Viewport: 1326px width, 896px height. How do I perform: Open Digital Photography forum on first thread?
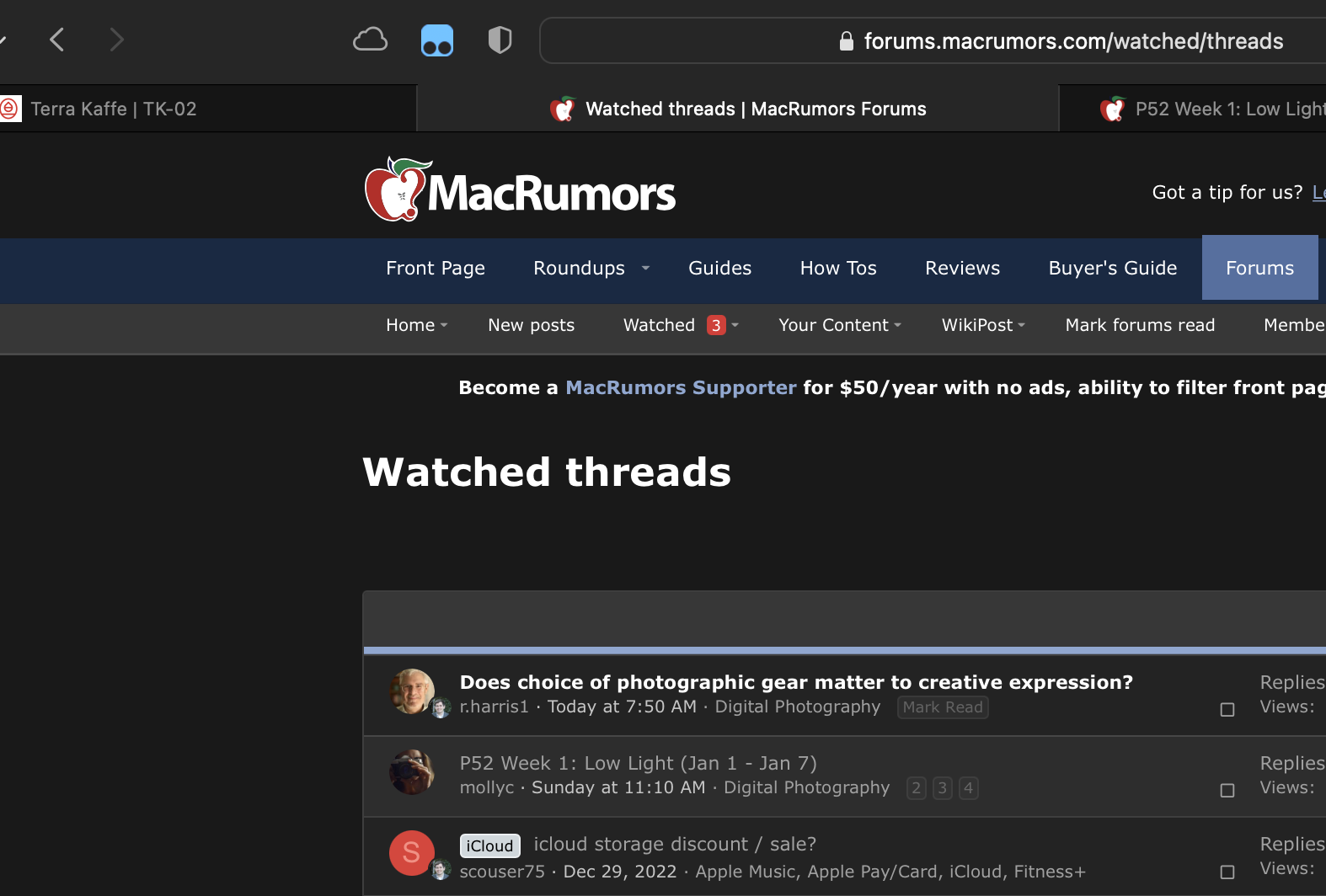pos(798,707)
